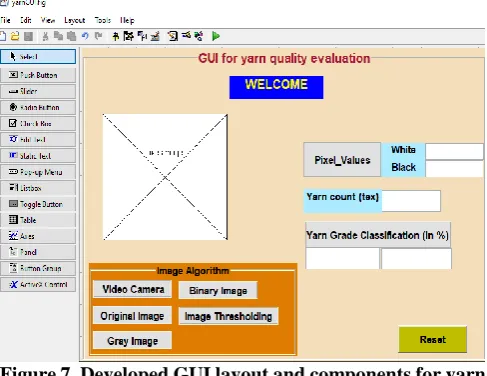This screenshot has width=487, height=376.
Task: Open the Tab Order Editor icon
Action: pyautogui.click(x=142, y=36)
